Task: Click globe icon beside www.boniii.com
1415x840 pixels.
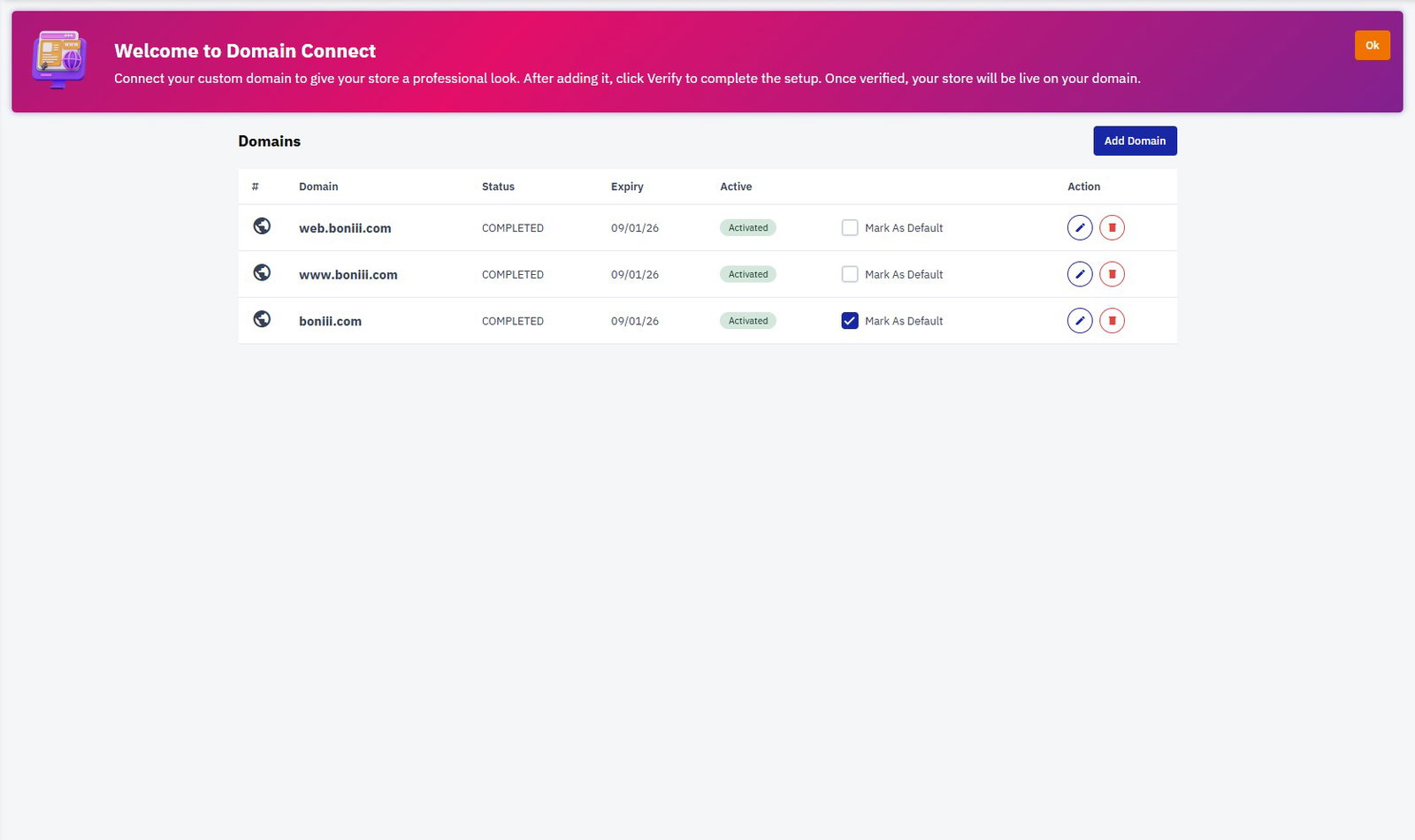Action: tap(262, 272)
